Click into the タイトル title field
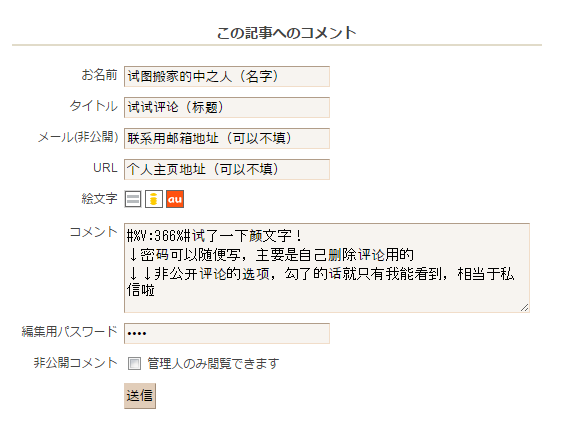The height and width of the screenshot is (426, 577). pos(227,107)
